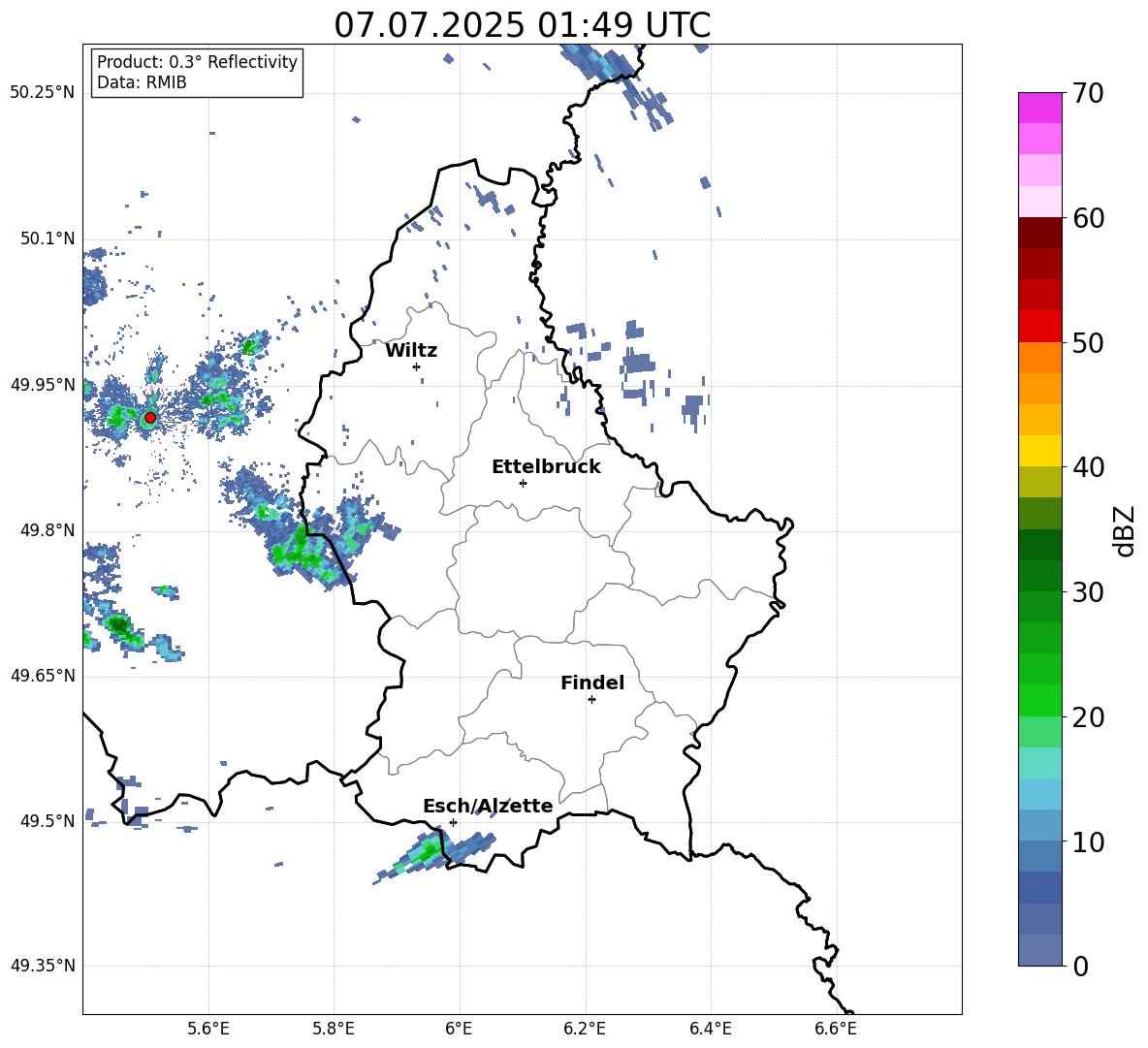Viewport: 1148px width, 1048px height.
Task: Click the Esch/Alzette city label
Action: coord(488,806)
